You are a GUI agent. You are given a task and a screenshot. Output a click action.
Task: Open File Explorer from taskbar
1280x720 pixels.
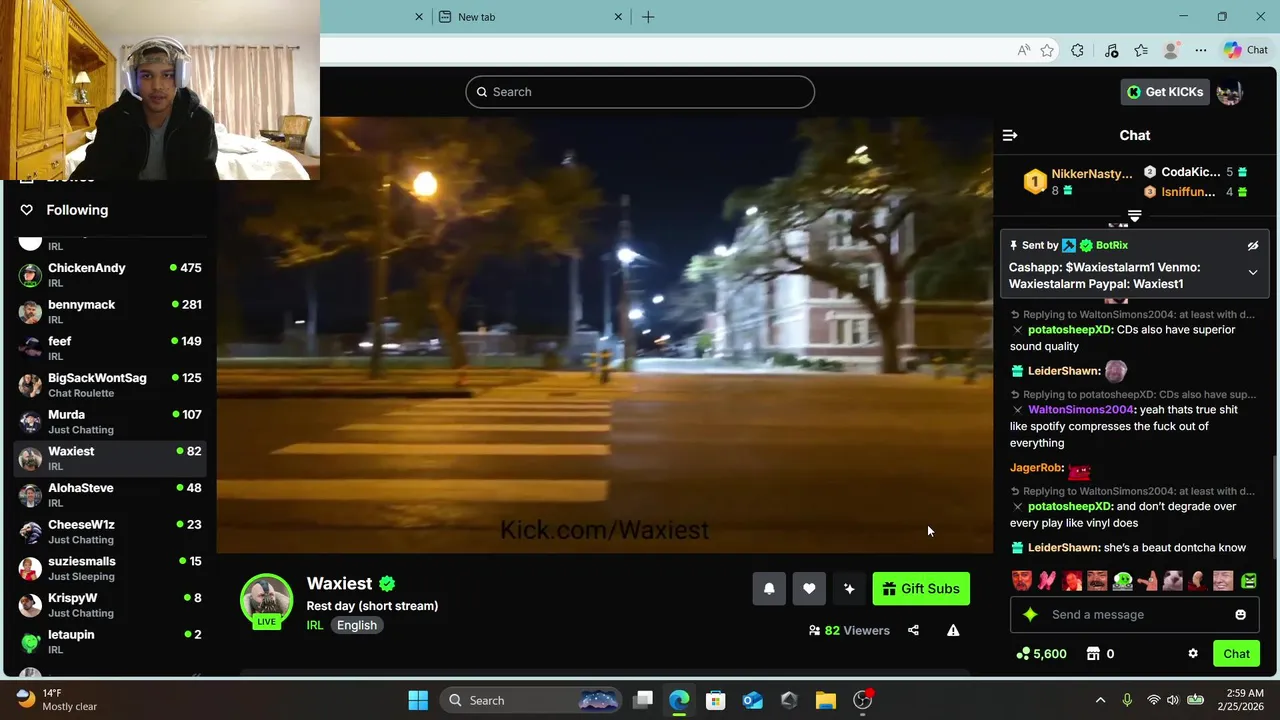click(825, 700)
